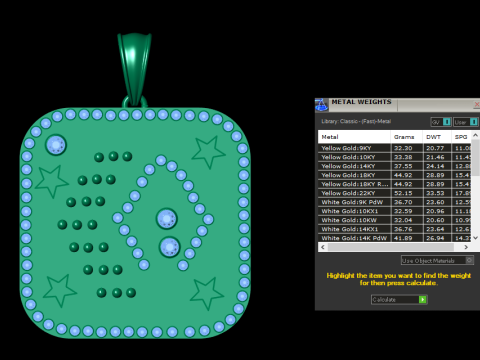The height and width of the screenshot is (360, 480).
Task: Close the Metal Weights panel
Action: click(477, 105)
